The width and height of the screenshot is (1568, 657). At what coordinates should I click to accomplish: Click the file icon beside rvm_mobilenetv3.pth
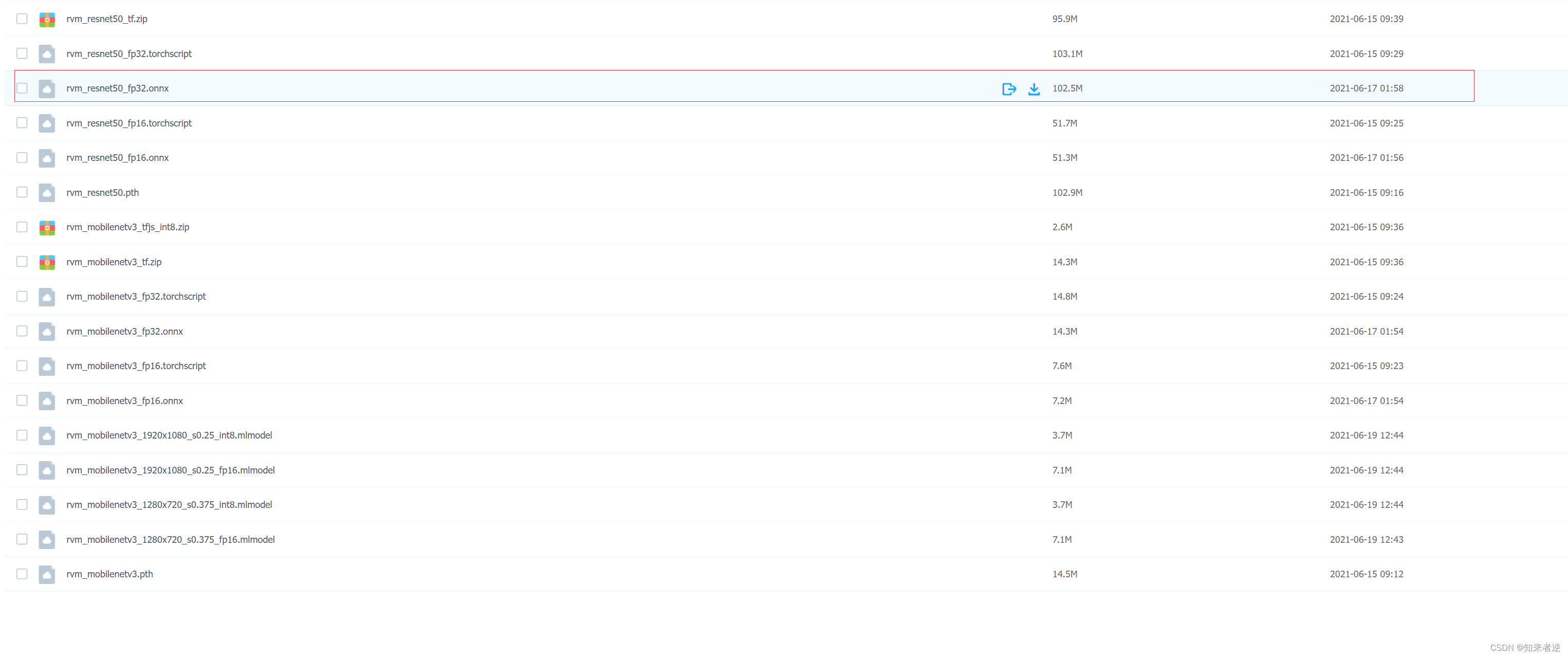tap(47, 574)
